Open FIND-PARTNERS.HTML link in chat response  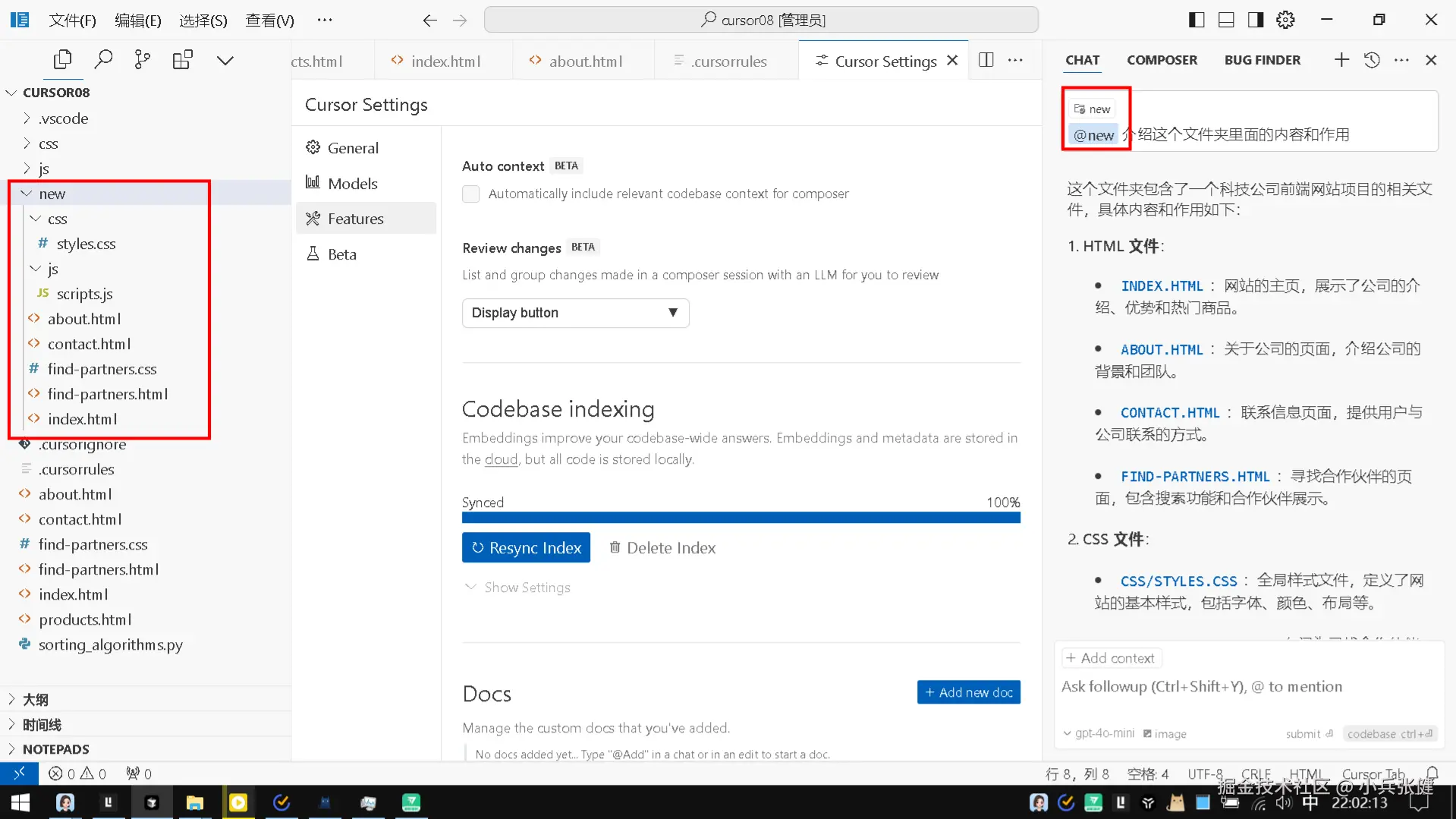(x=1195, y=477)
